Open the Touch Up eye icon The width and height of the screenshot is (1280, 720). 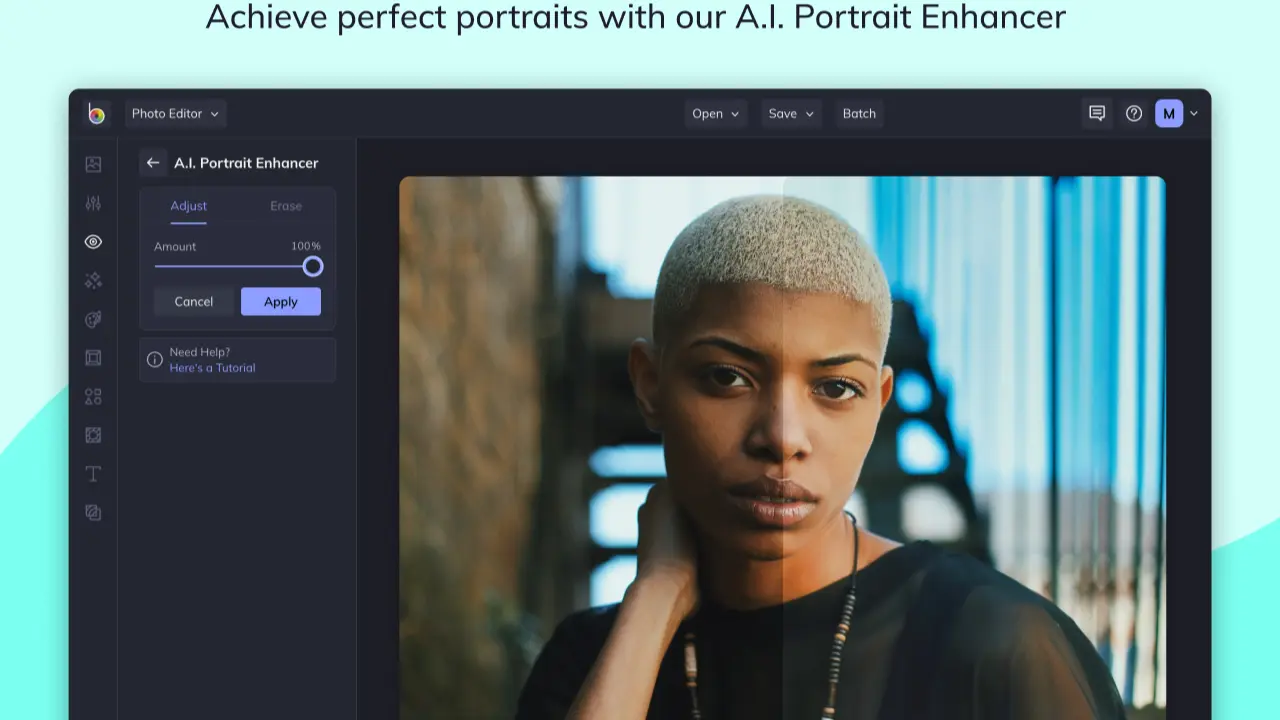click(93, 242)
